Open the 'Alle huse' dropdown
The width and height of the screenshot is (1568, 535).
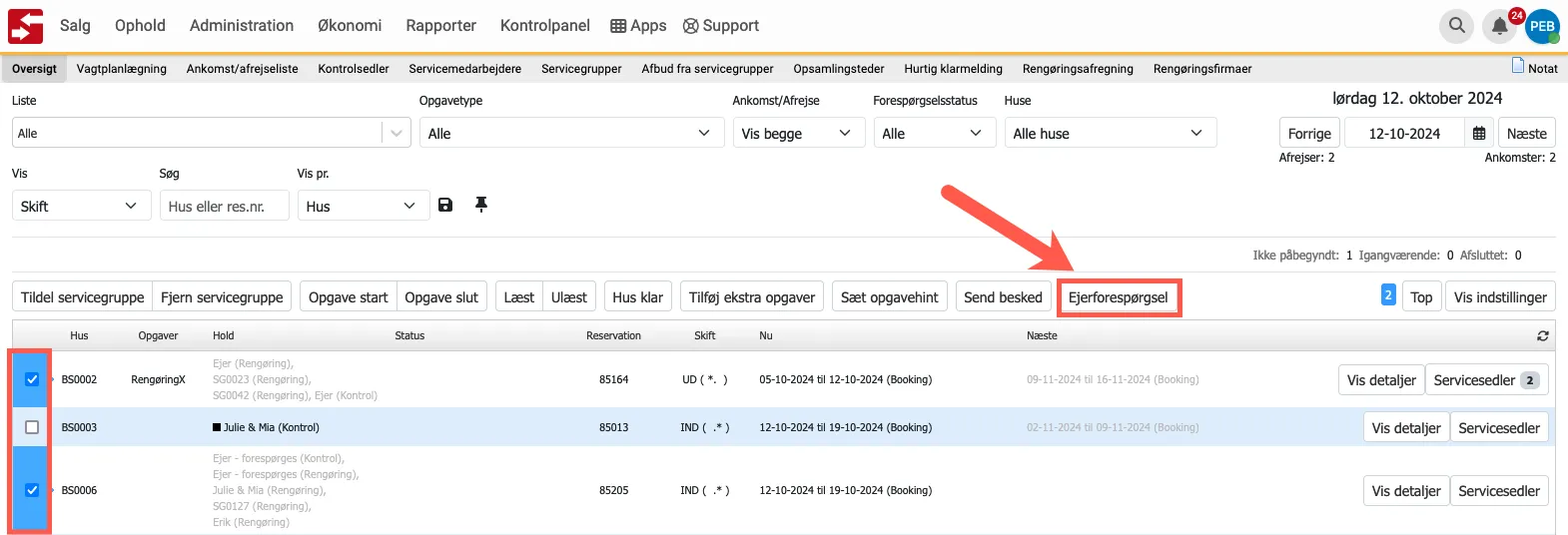(x=1110, y=134)
